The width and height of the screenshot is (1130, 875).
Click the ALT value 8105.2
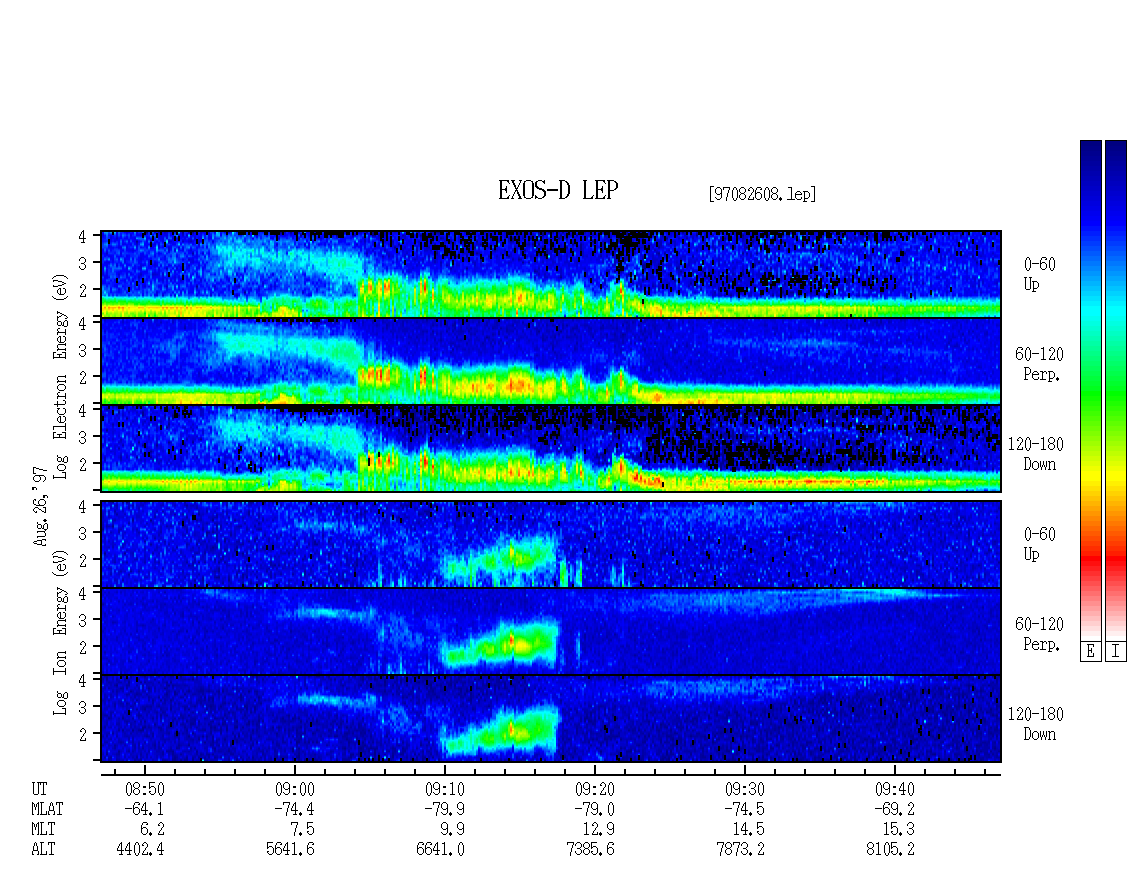pyautogui.click(x=890, y=850)
